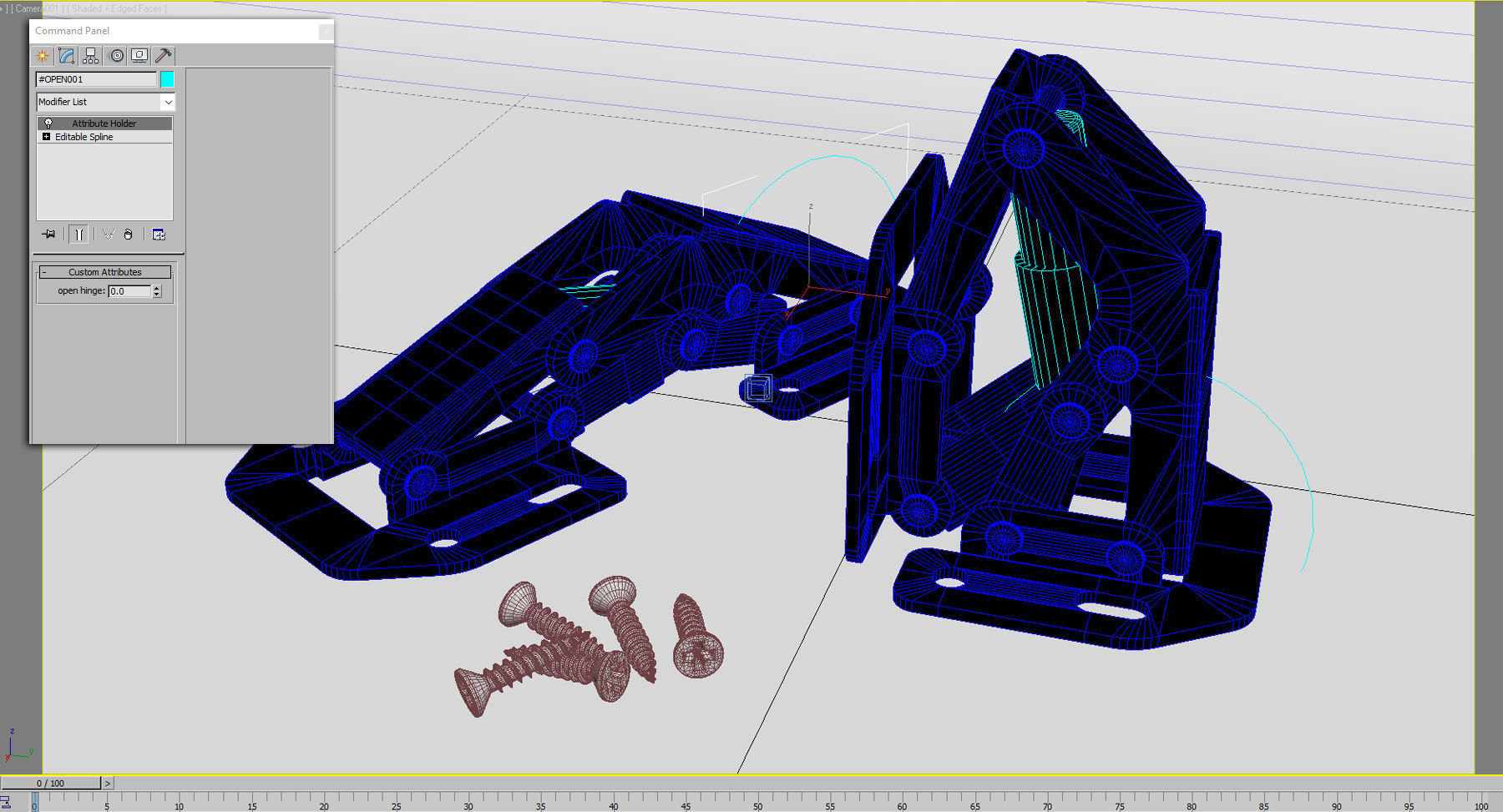Image resolution: width=1503 pixels, height=812 pixels.
Task: Open the Shaded + Edged Faces menu
Action: [x=117, y=8]
